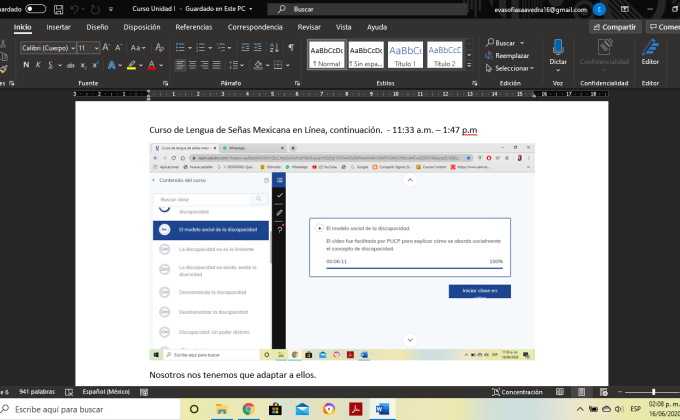This screenshot has width=680, height=420.
Task: Toggle italic K formatting
Action: click(x=38, y=65)
